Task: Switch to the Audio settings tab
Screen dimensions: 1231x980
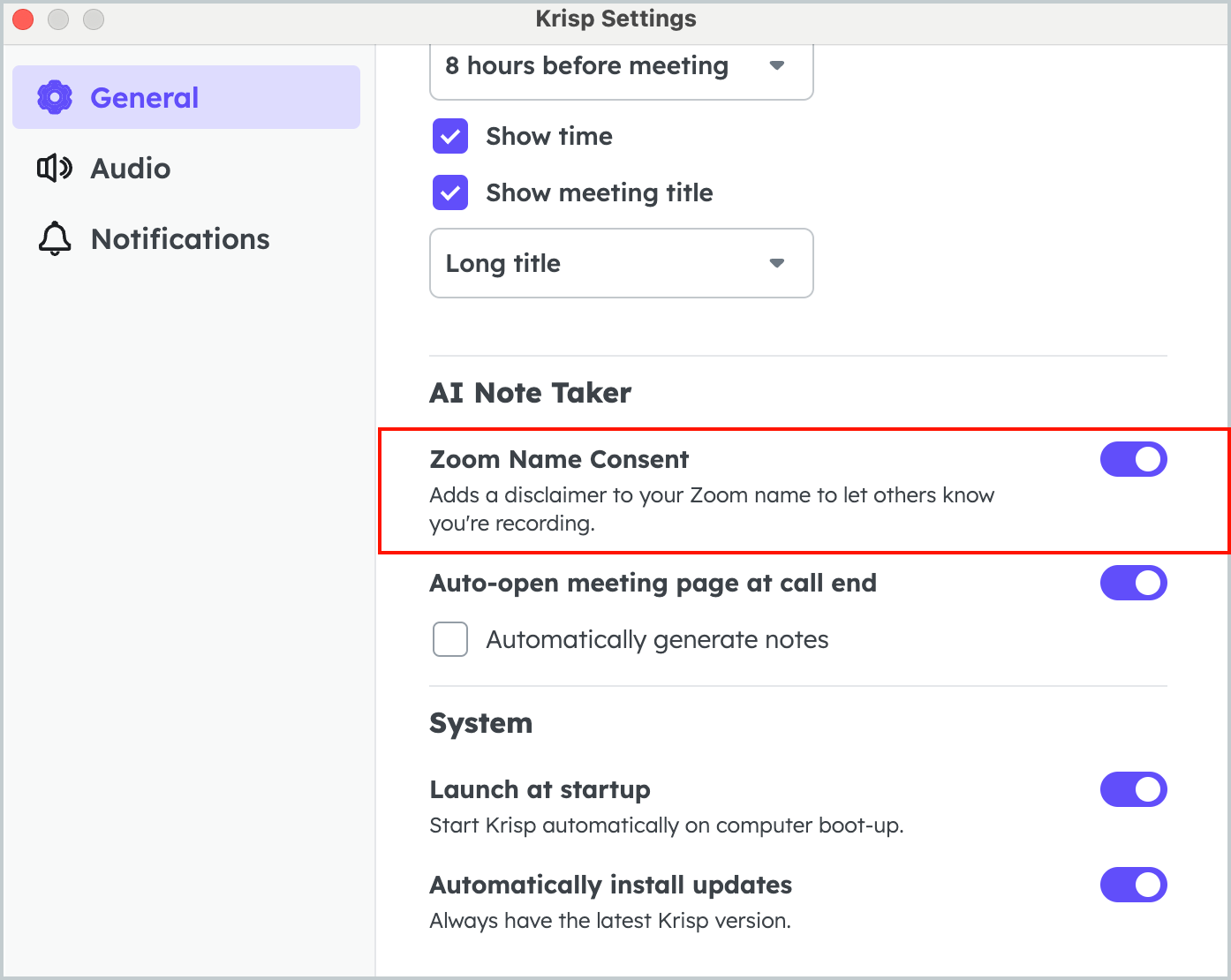Action: pyautogui.click(x=130, y=168)
